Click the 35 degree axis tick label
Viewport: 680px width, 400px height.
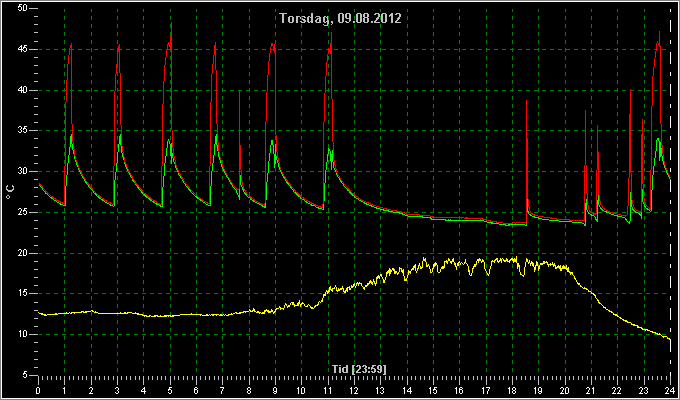[23, 131]
